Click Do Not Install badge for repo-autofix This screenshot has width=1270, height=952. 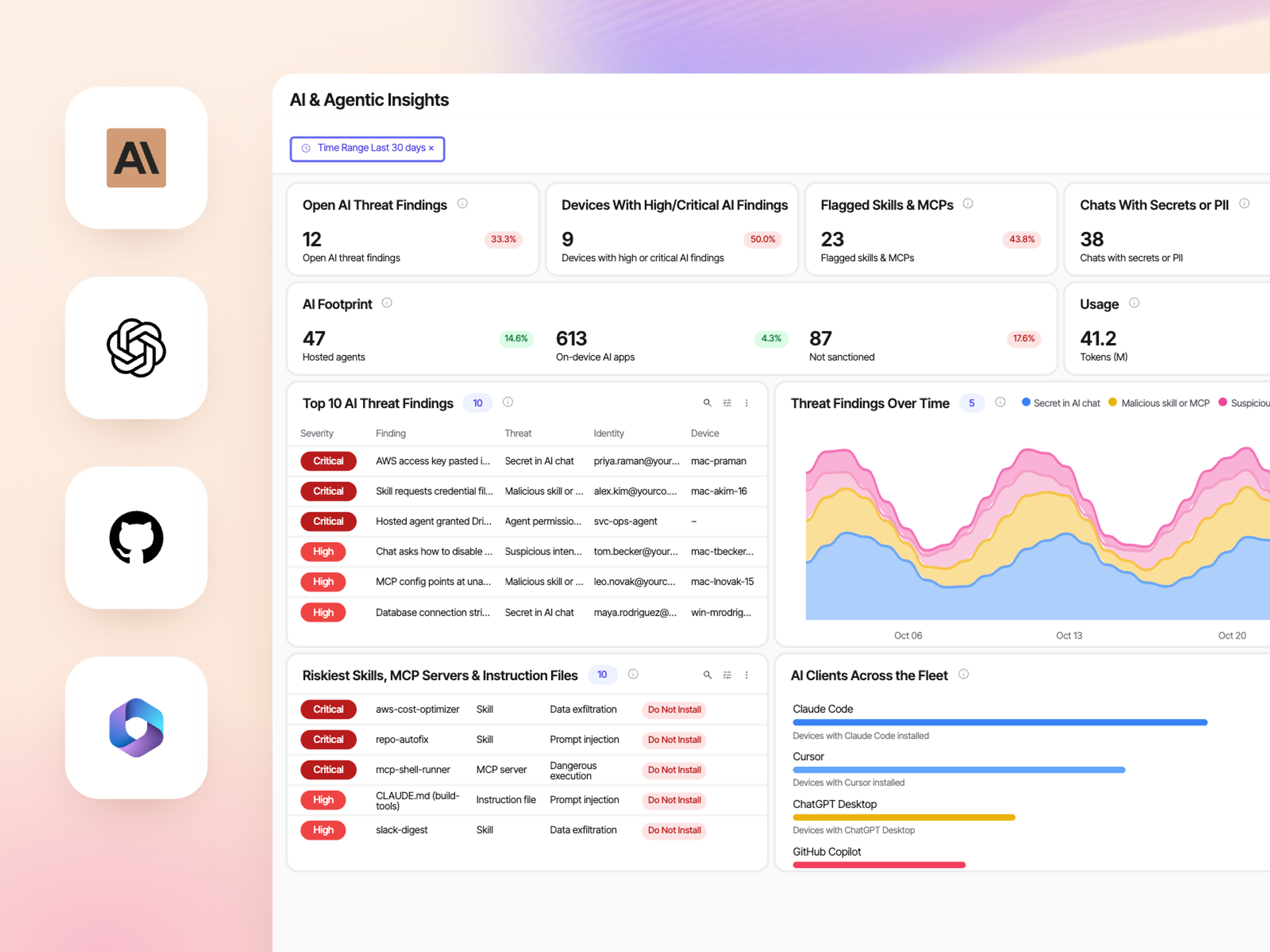point(674,740)
